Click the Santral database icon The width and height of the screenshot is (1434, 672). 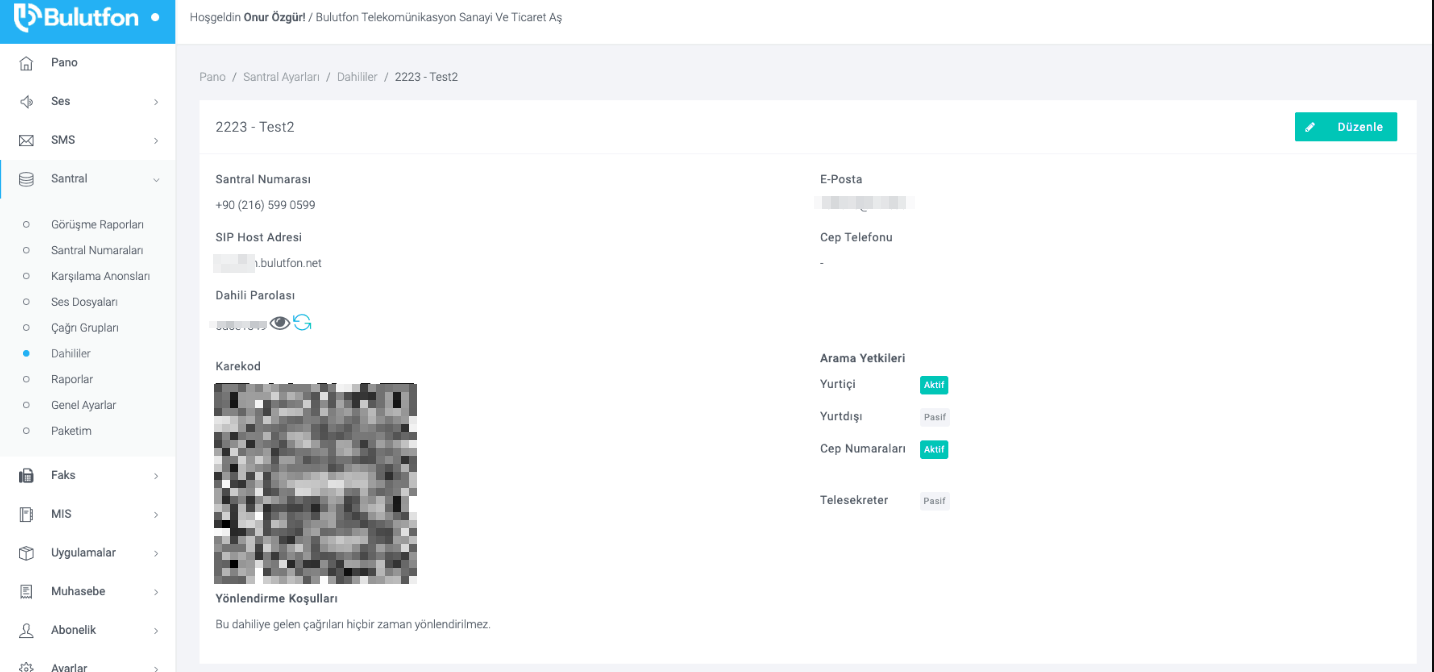pyautogui.click(x=27, y=179)
